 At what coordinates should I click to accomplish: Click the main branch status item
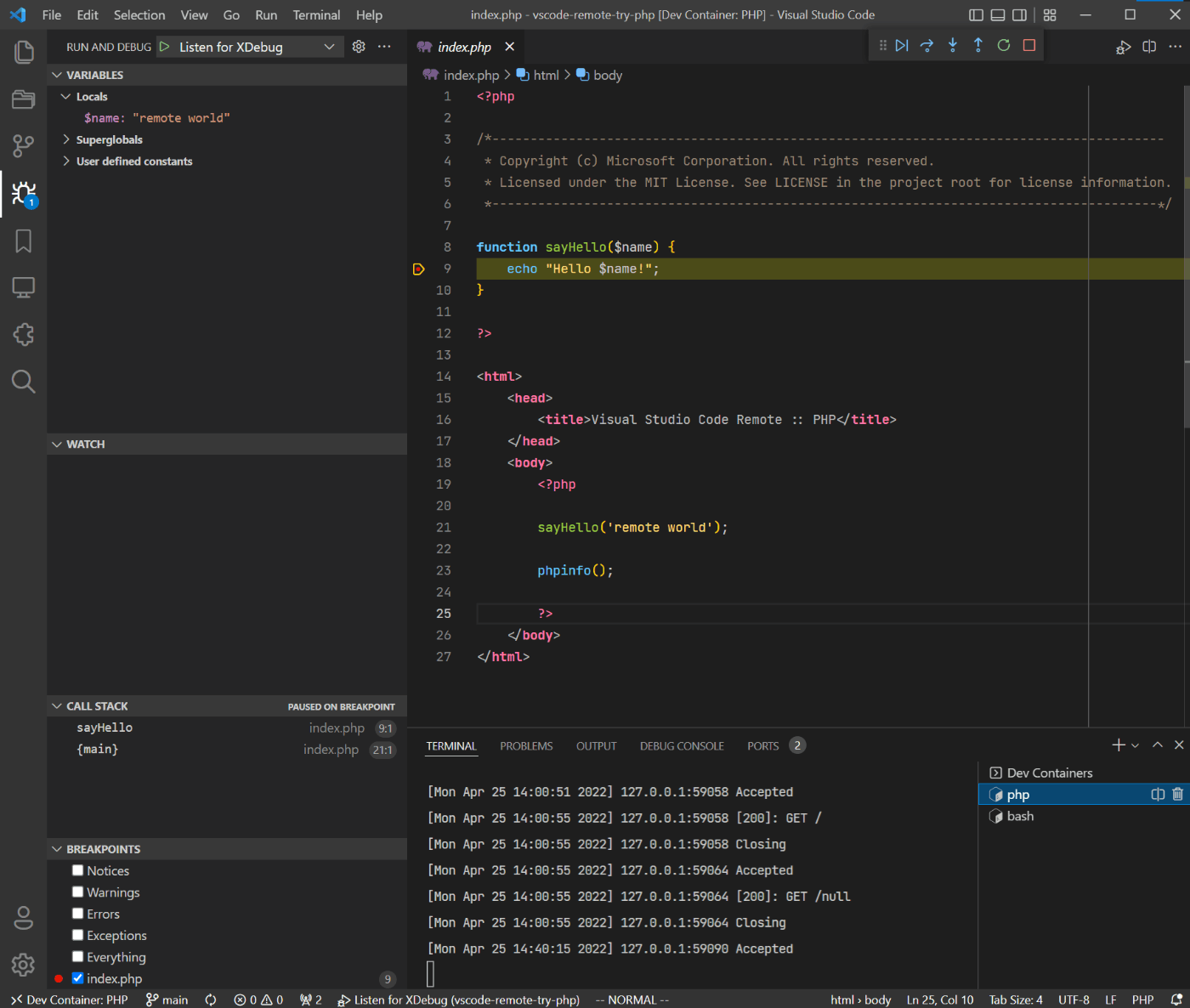pos(167,1000)
